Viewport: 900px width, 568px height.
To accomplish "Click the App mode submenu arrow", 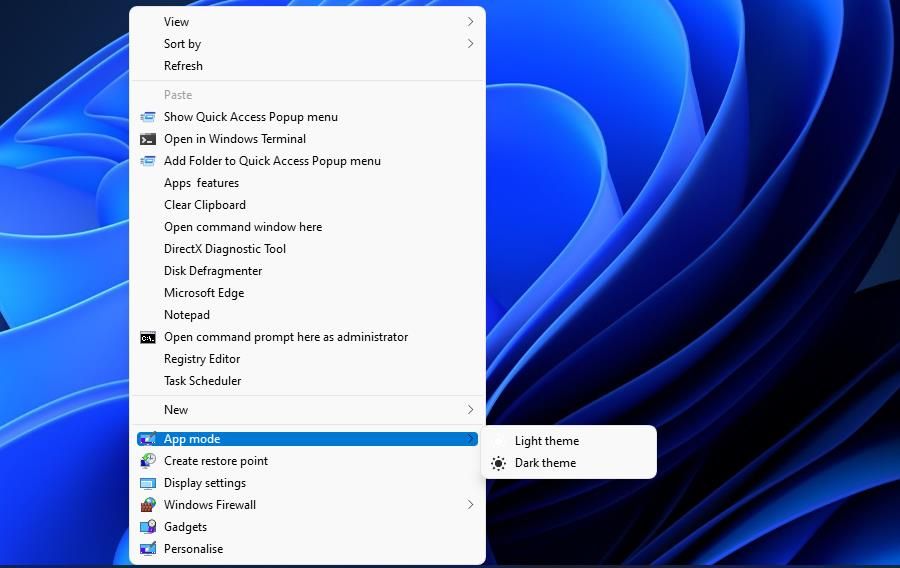I will pos(470,439).
